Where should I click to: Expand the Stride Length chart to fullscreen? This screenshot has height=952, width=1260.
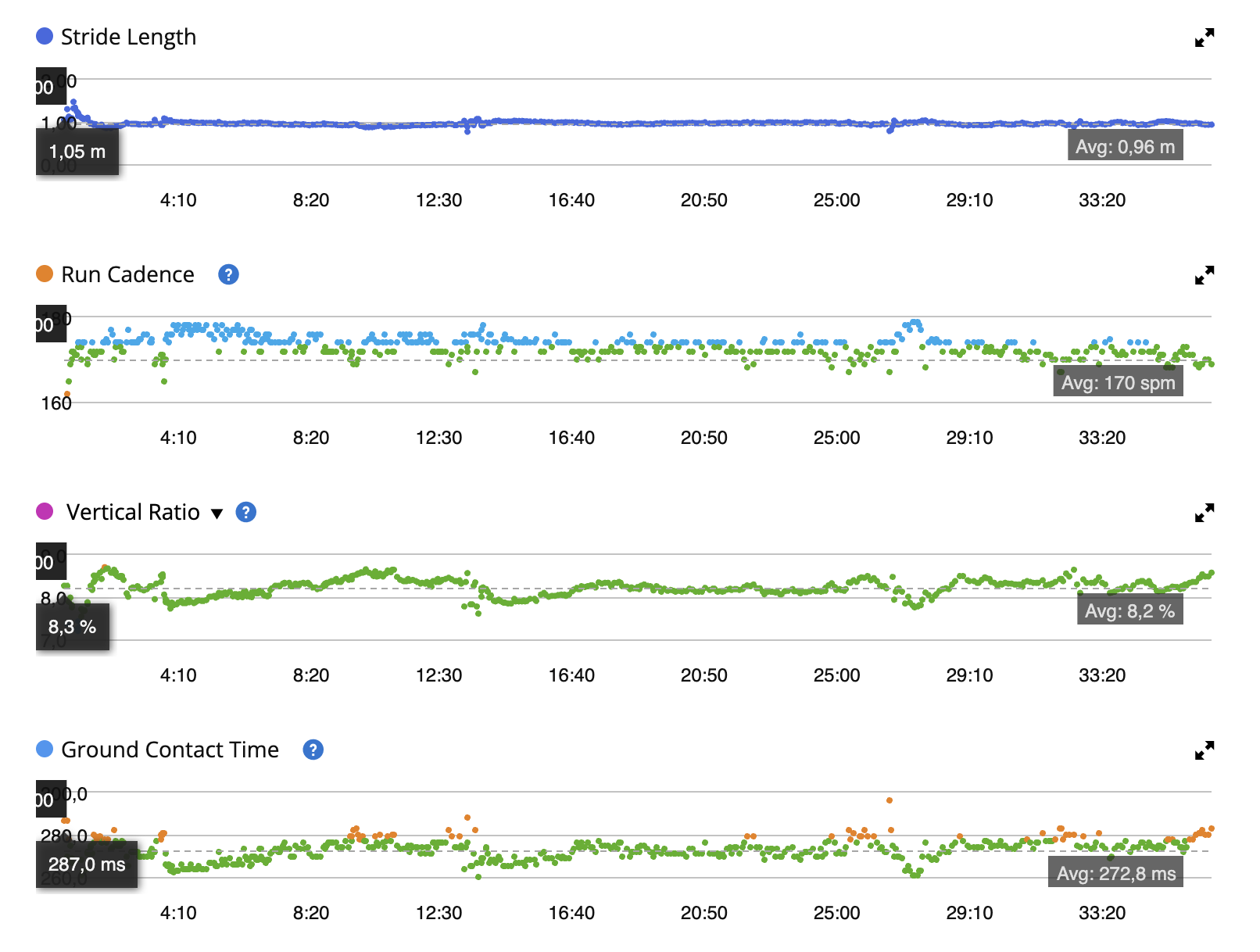1205,38
